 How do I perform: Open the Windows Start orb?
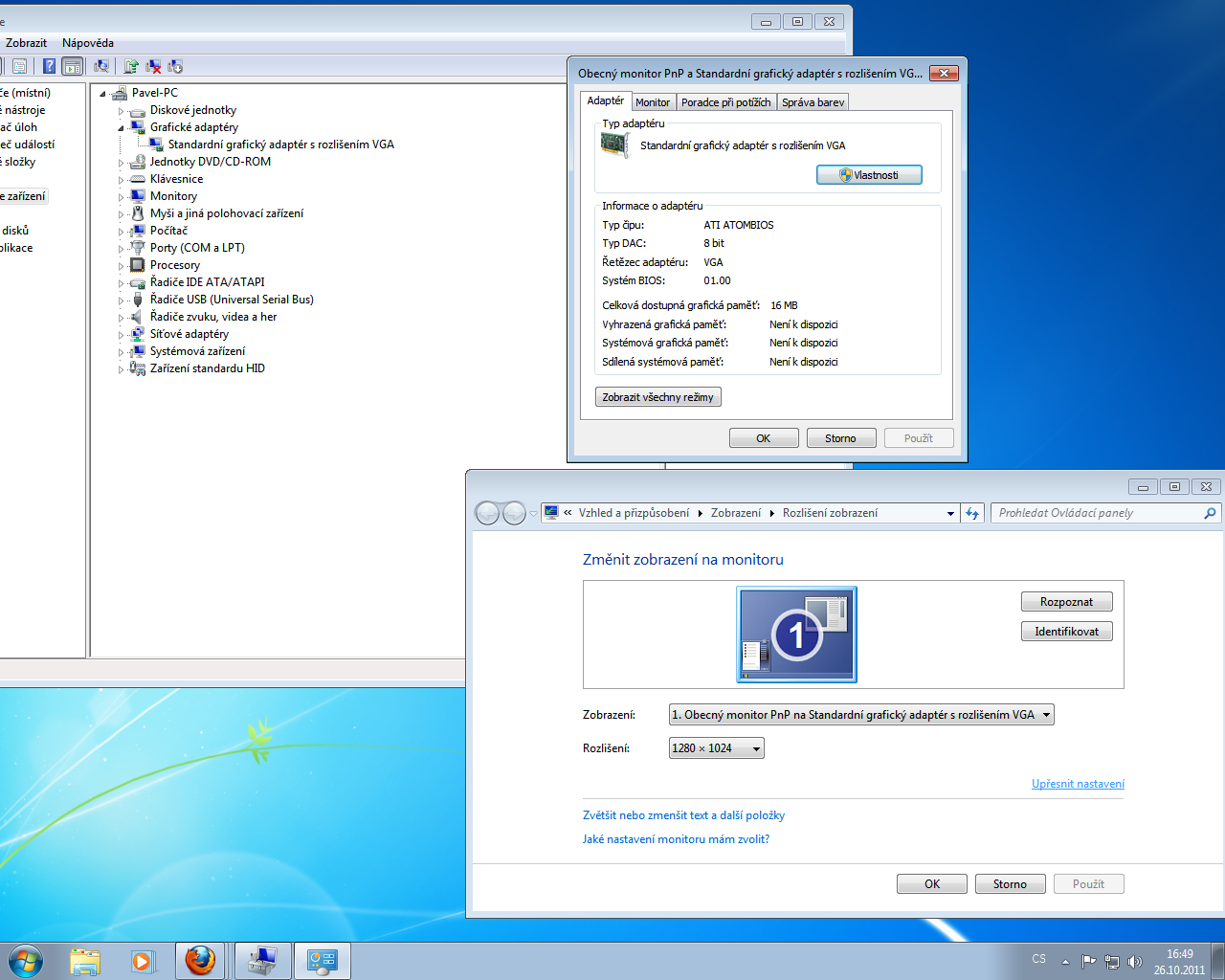click(x=26, y=960)
